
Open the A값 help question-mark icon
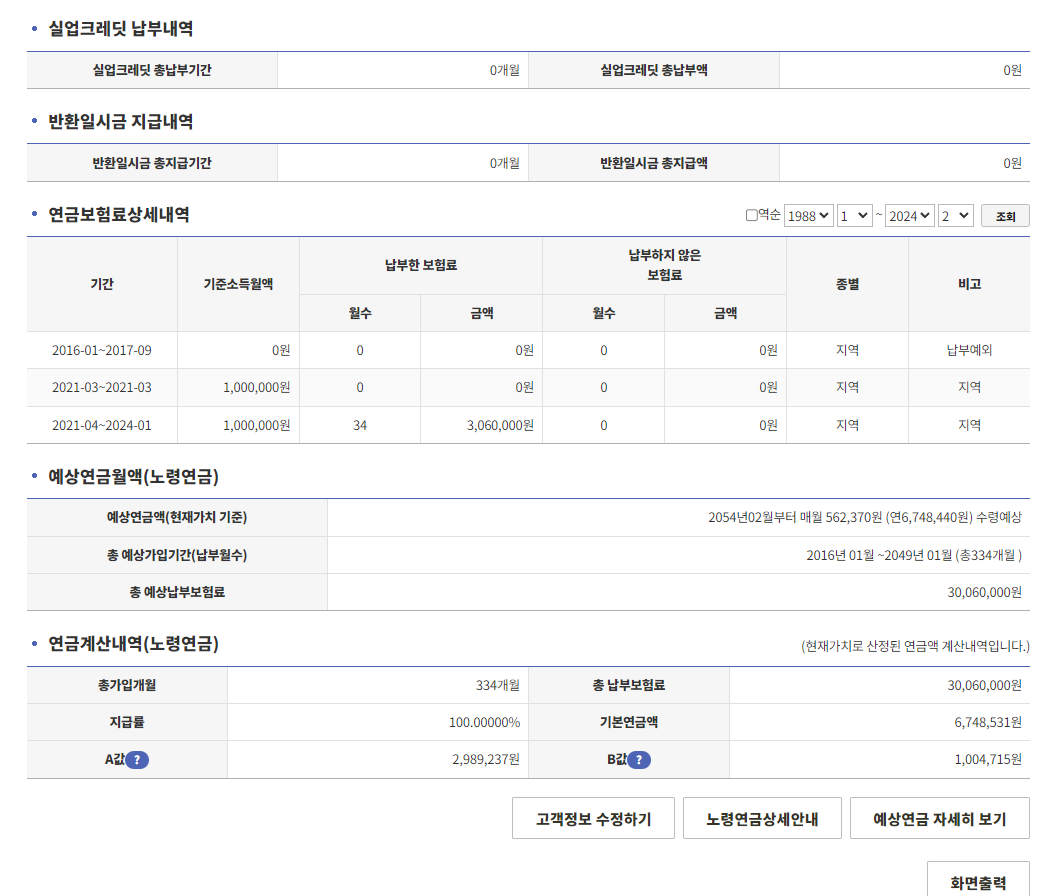tap(137, 760)
